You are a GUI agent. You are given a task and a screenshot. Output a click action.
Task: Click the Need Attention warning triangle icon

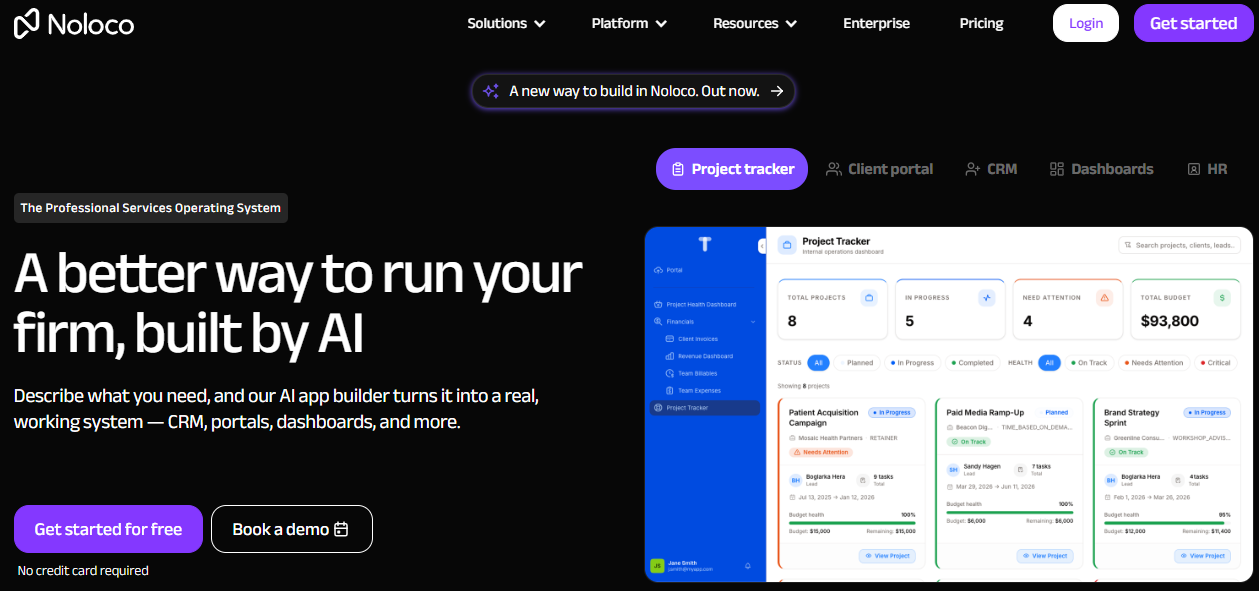coord(1104,298)
